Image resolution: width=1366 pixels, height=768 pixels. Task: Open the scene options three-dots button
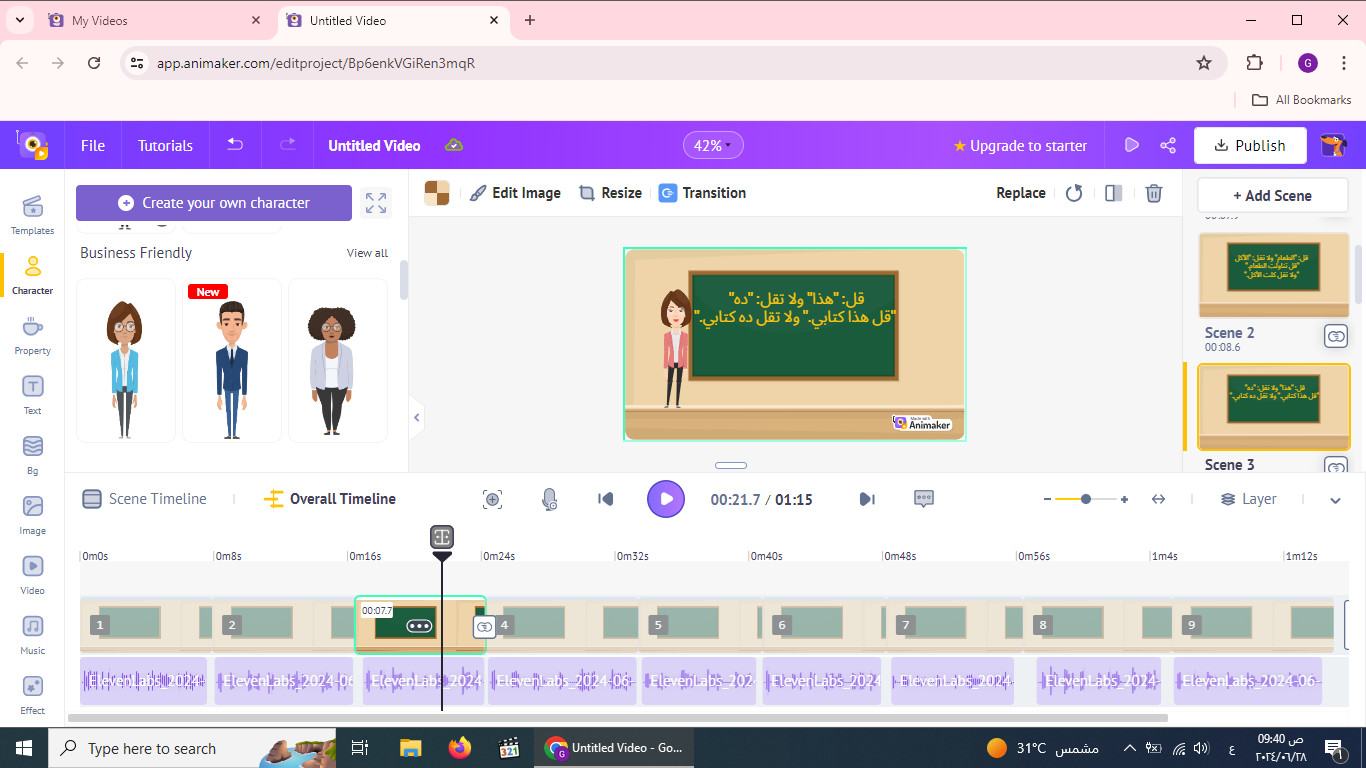419,626
